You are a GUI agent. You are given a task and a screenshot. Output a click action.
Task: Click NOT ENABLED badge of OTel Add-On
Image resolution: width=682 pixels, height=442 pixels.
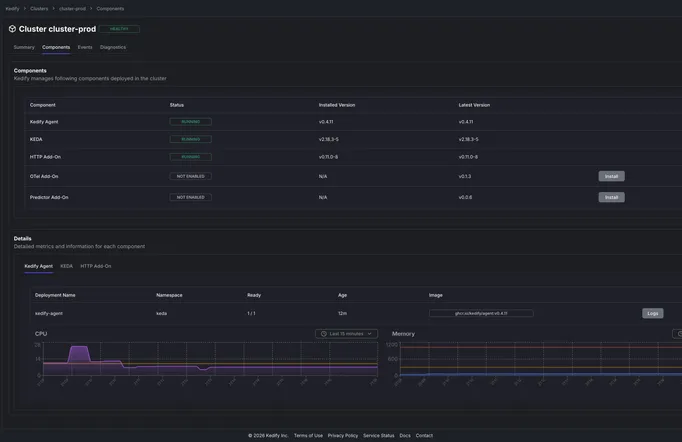(x=191, y=176)
